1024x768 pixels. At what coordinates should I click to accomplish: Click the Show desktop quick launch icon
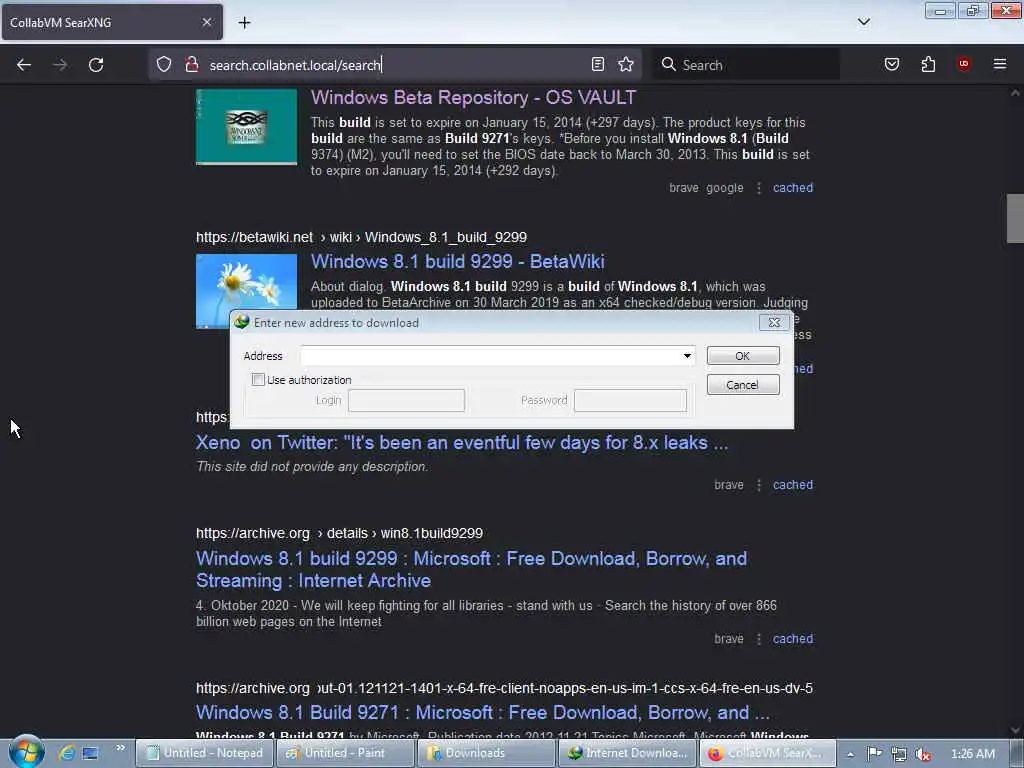pos(90,753)
